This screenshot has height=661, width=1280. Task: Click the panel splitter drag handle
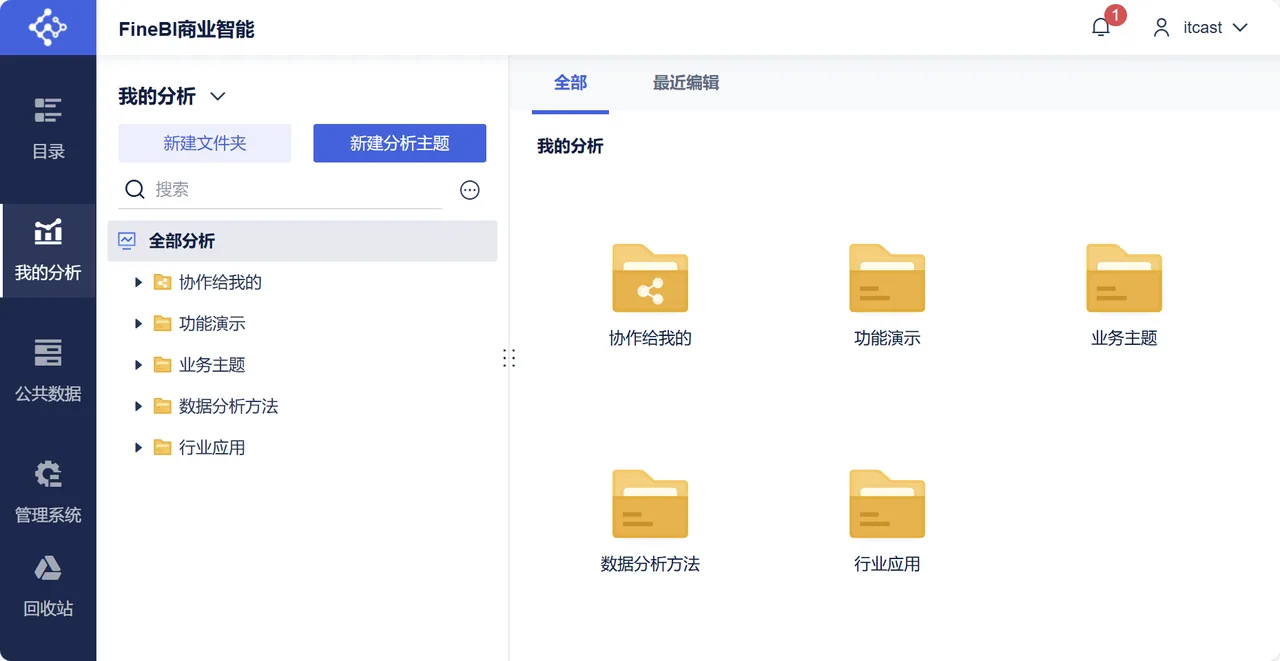coord(509,358)
